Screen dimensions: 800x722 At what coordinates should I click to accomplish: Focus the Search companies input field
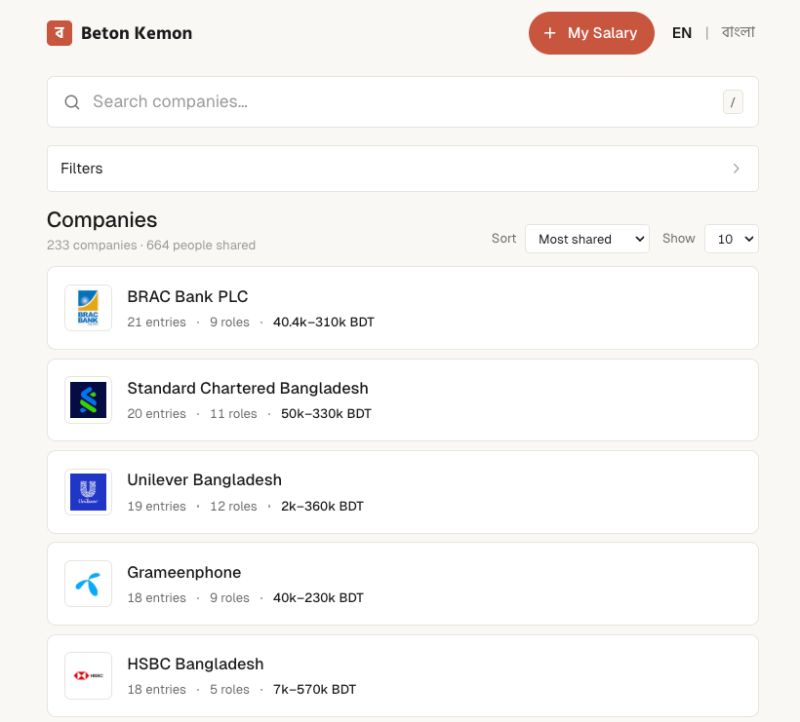403,102
